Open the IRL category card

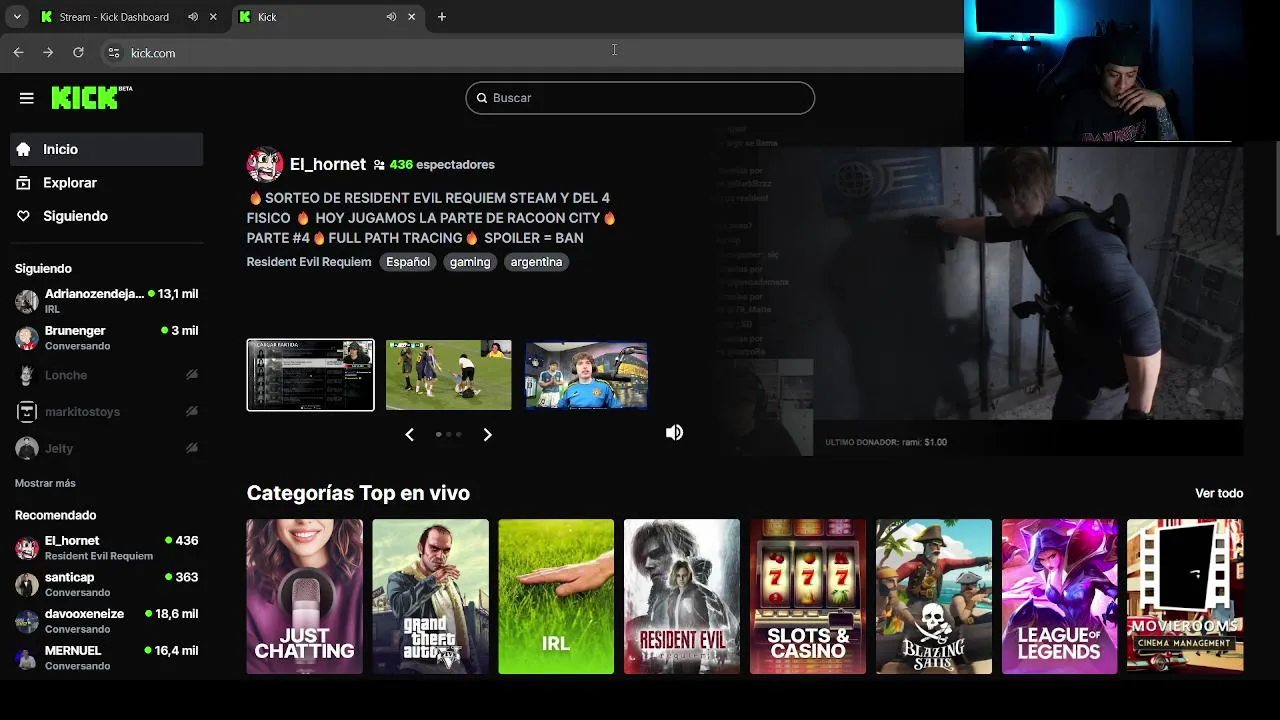click(556, 596)
